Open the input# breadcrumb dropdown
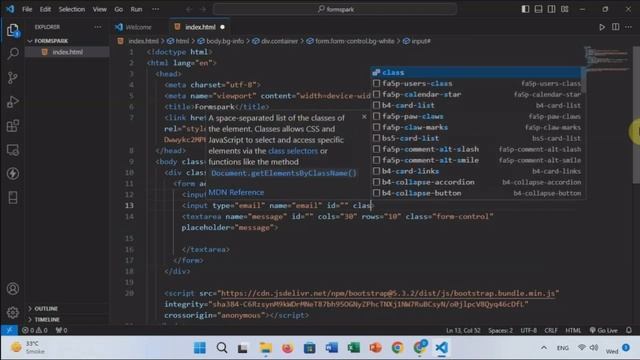 coord(417,41)
